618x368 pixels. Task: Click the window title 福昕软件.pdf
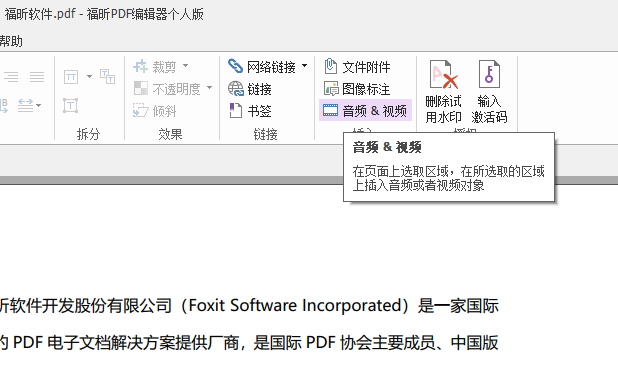[x=40, y=14]
